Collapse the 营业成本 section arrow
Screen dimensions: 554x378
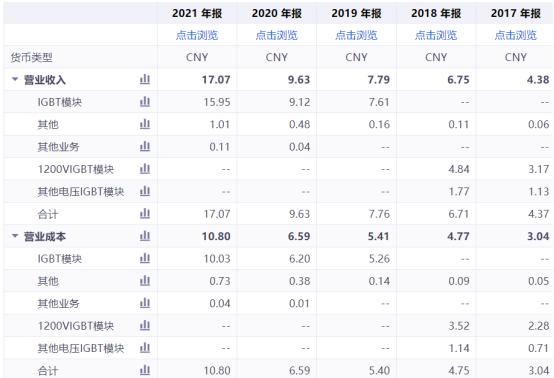(x=15, y=236)
